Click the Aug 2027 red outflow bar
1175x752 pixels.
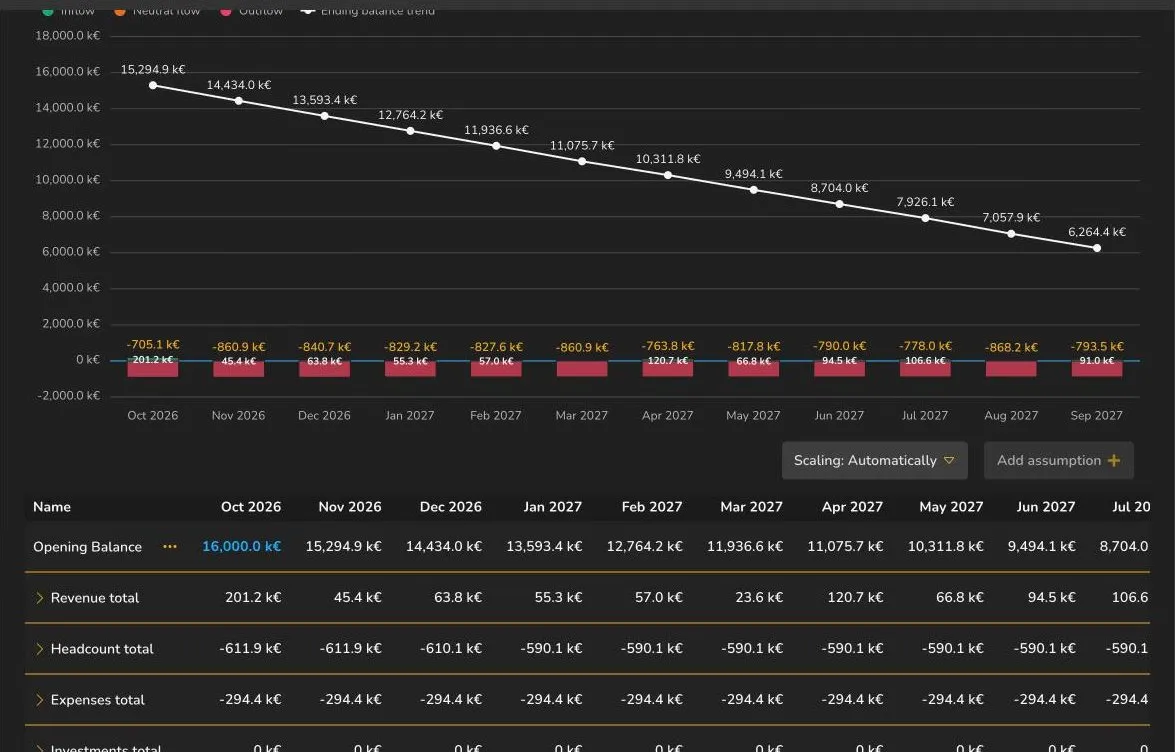click(x=1012, y=369)
